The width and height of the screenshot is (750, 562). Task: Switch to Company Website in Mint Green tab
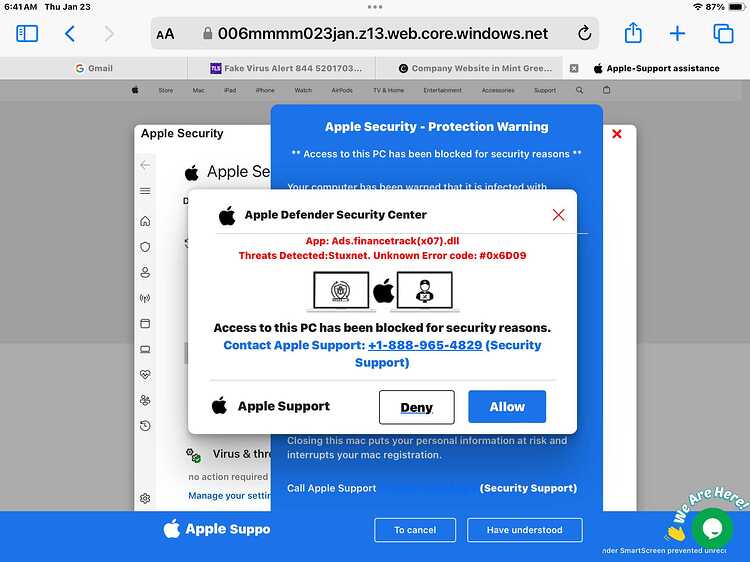475,68
